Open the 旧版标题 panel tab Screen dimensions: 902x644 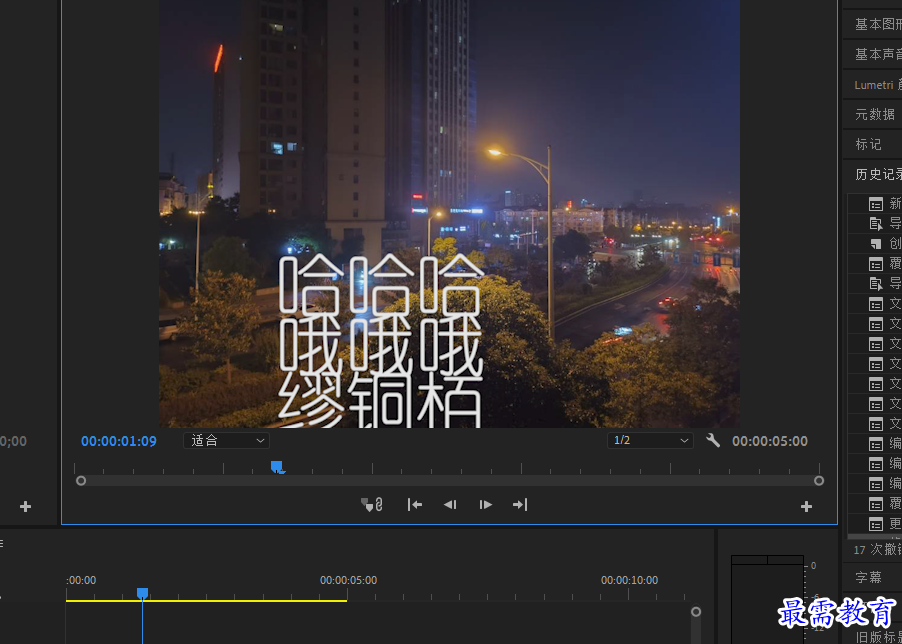(x=877, y=637)
